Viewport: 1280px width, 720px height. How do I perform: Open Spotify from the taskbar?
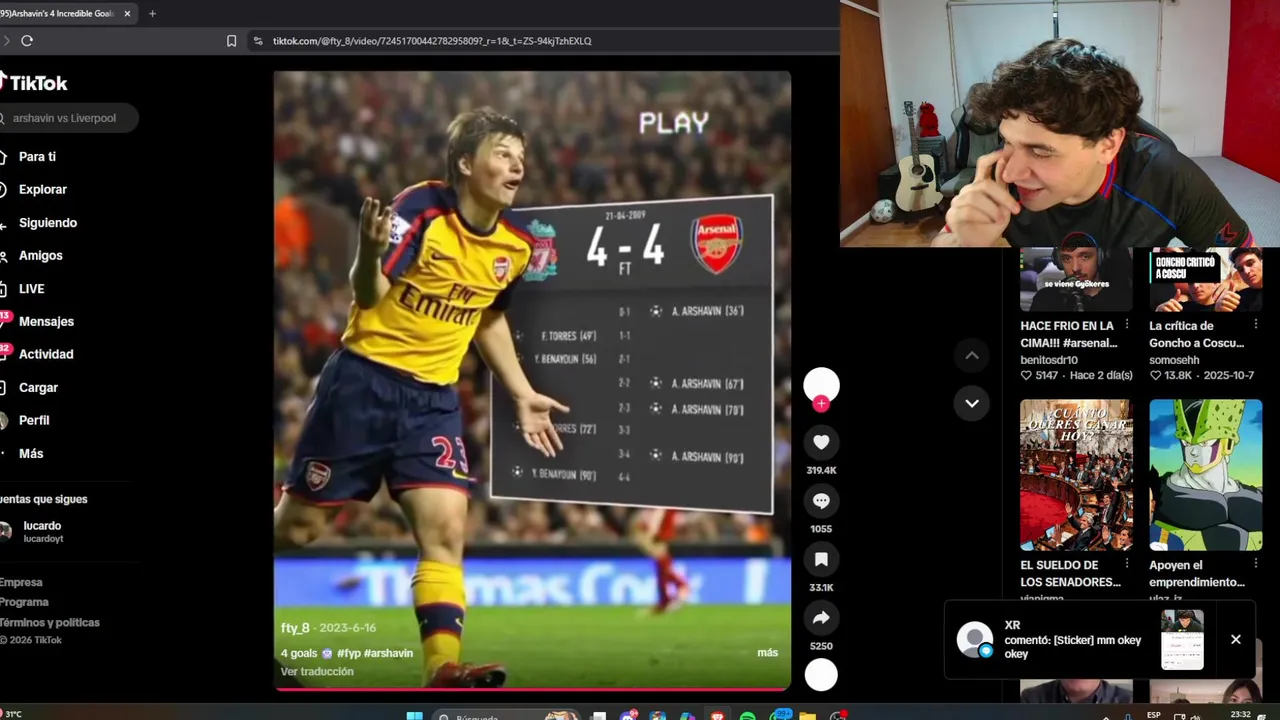(x=747, y=716)
